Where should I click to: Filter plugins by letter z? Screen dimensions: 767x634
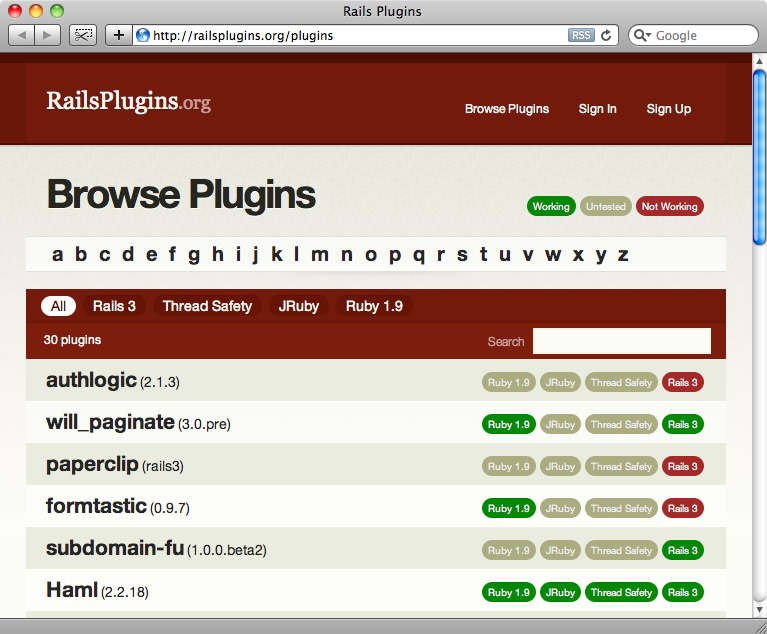click(623, 255)
